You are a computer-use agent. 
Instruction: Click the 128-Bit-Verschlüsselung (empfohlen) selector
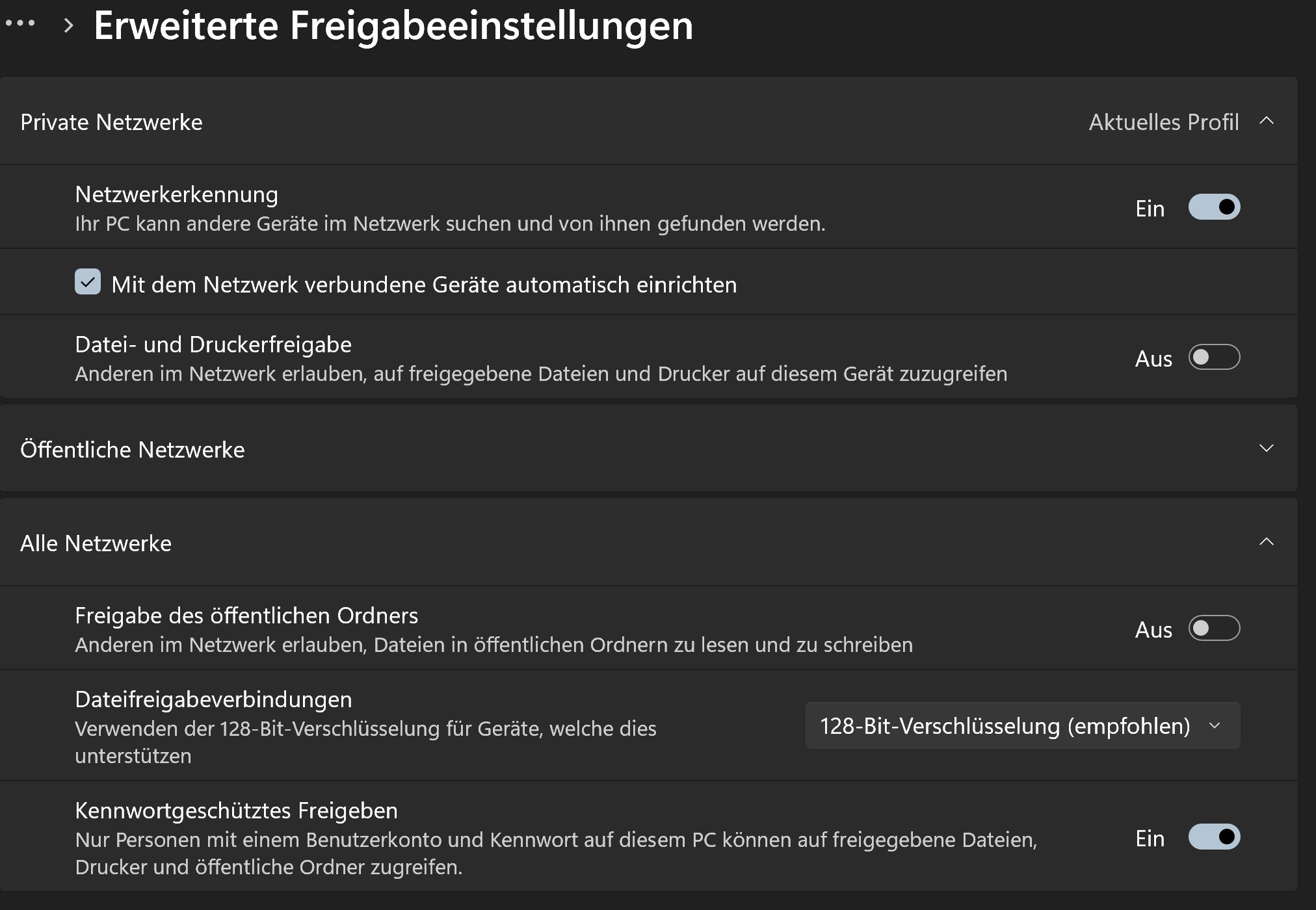point(1021,725)
